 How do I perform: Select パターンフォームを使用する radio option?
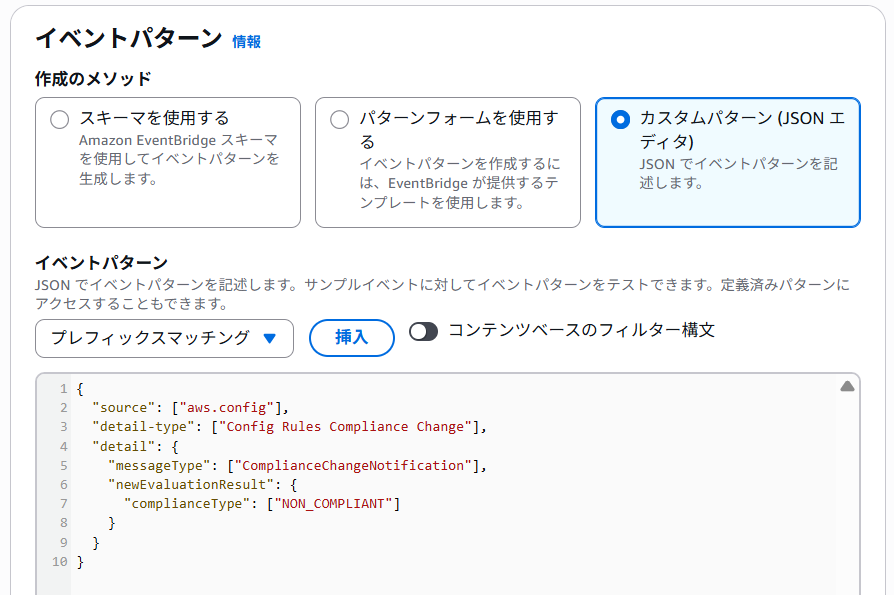(339, 120)
